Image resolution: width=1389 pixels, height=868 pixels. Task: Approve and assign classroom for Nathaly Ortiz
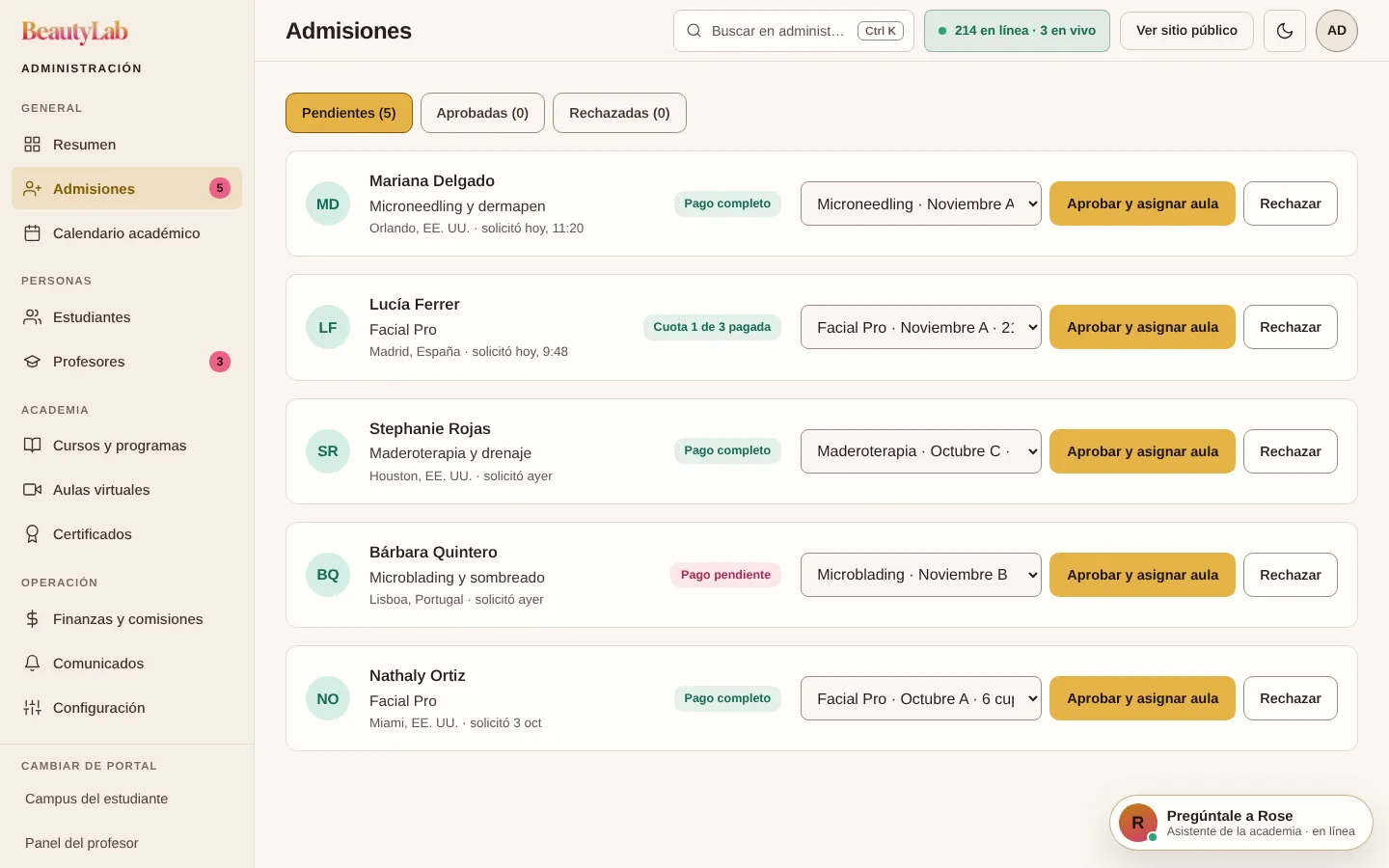point(1142,698)
